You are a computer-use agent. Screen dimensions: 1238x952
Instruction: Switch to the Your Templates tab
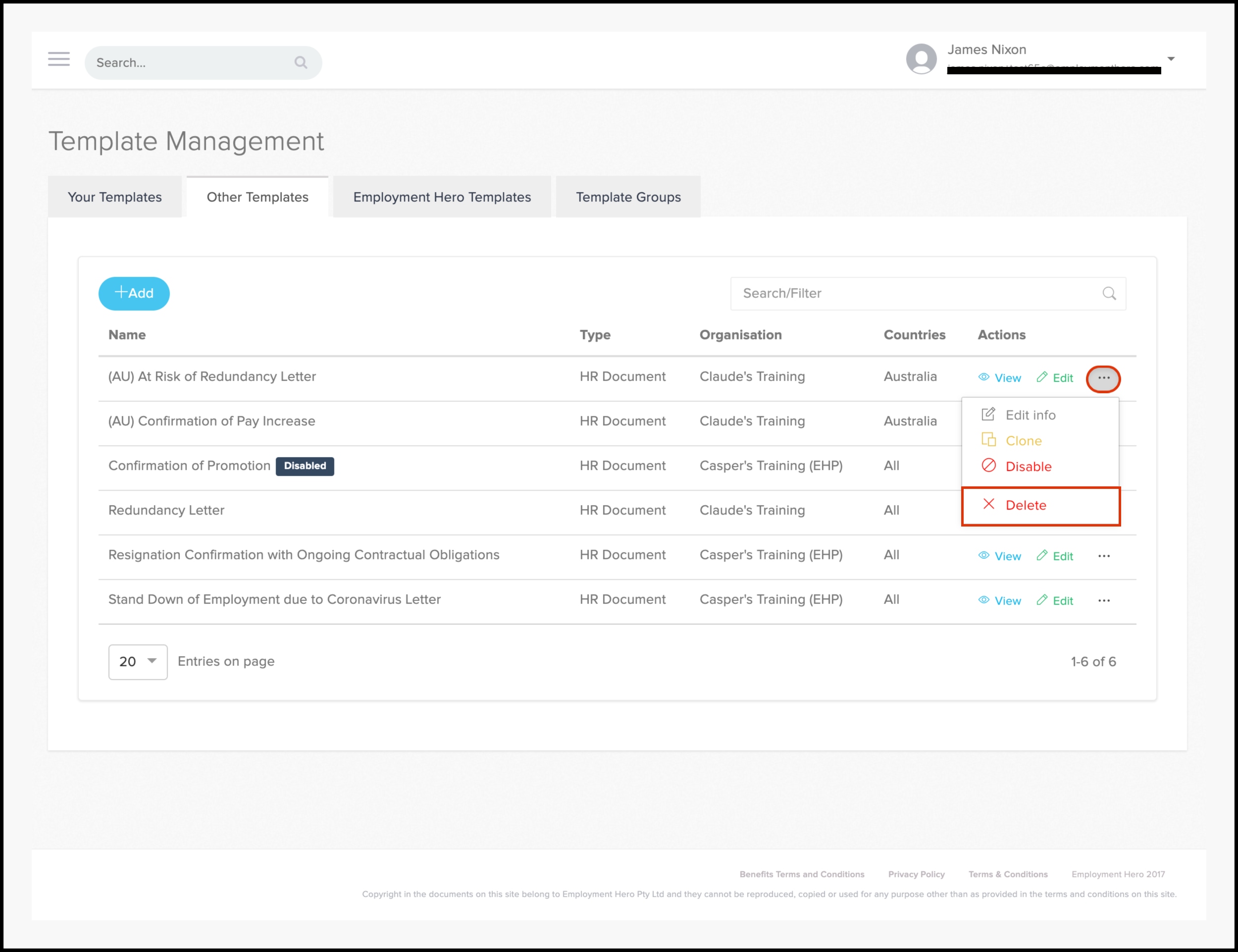pyautogui.click(x=114, y=197)
